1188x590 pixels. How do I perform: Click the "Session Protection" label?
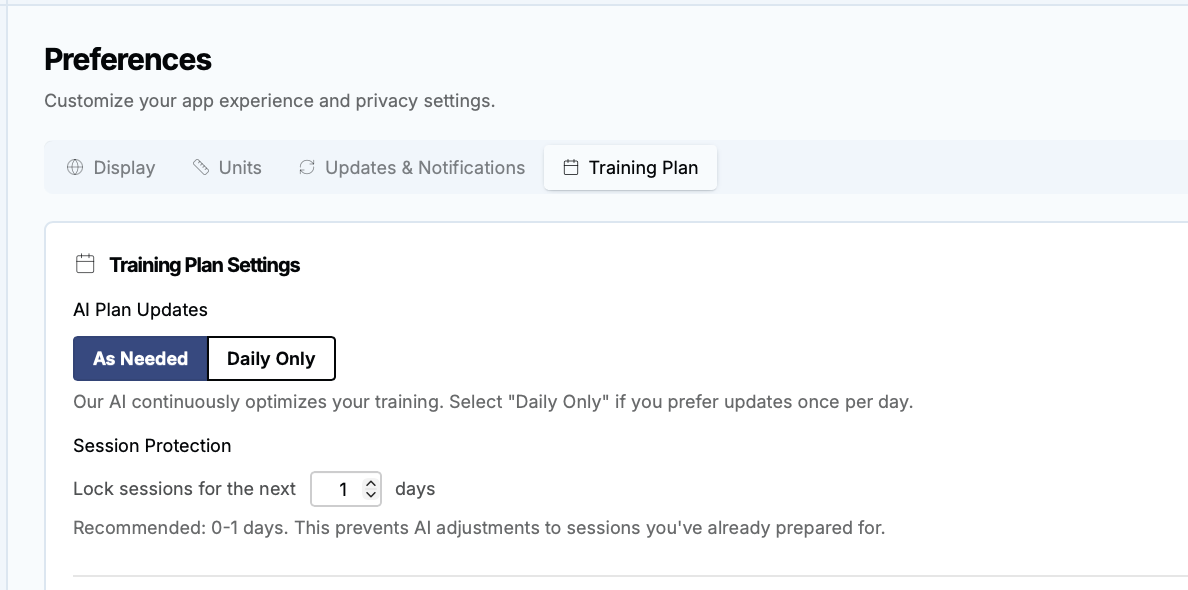pyautogui.click(x=152, y=446)
